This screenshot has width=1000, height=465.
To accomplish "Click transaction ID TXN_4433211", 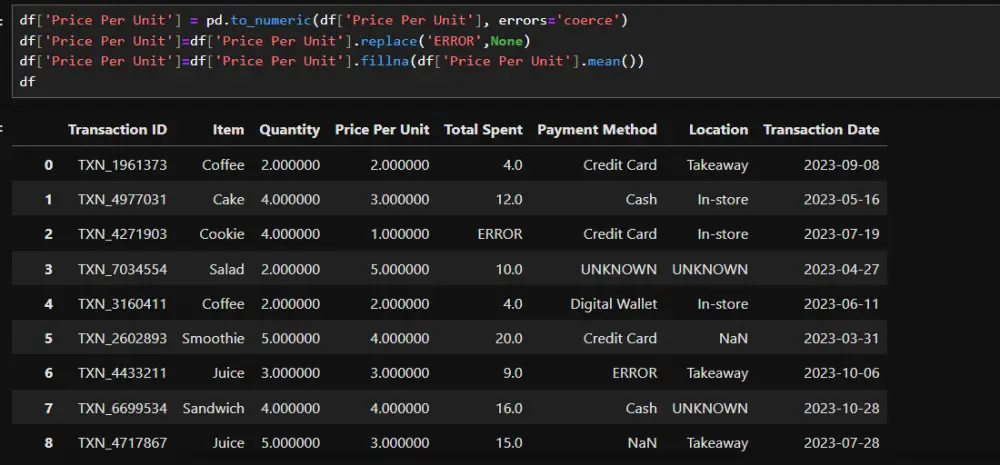I will (x=122, y=373).
